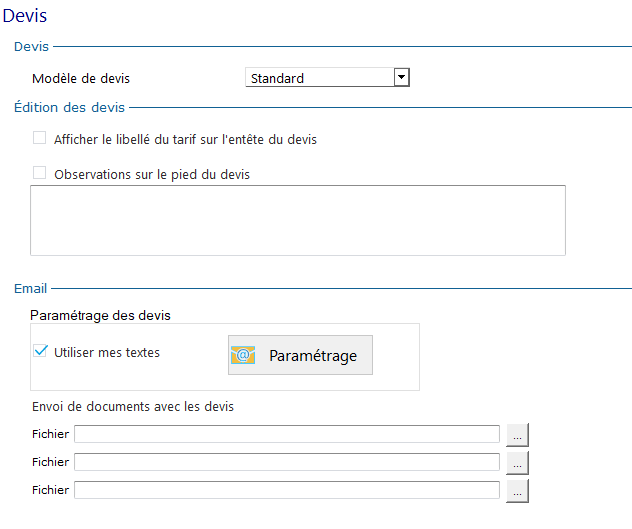This screenshot has width=632, height=529.
Task: Click the Devis page title
Action: [x=25, y=16]
